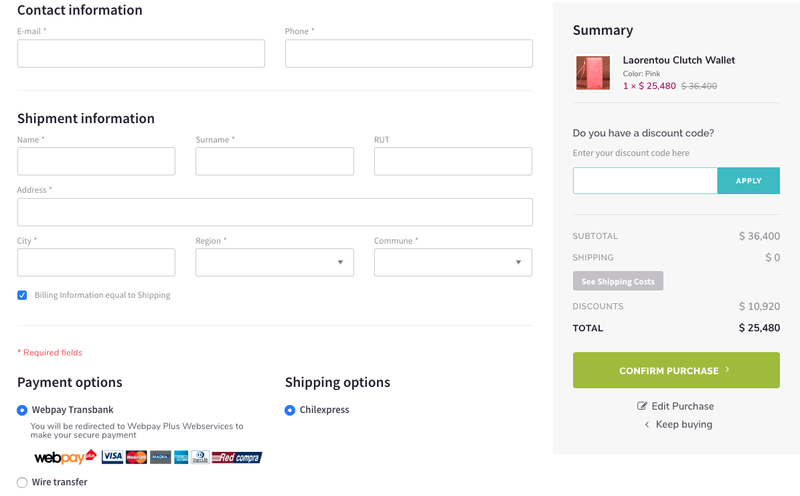800x496 pixels.
Task: Click the Webpay logo icon
Action: (65, 457)
